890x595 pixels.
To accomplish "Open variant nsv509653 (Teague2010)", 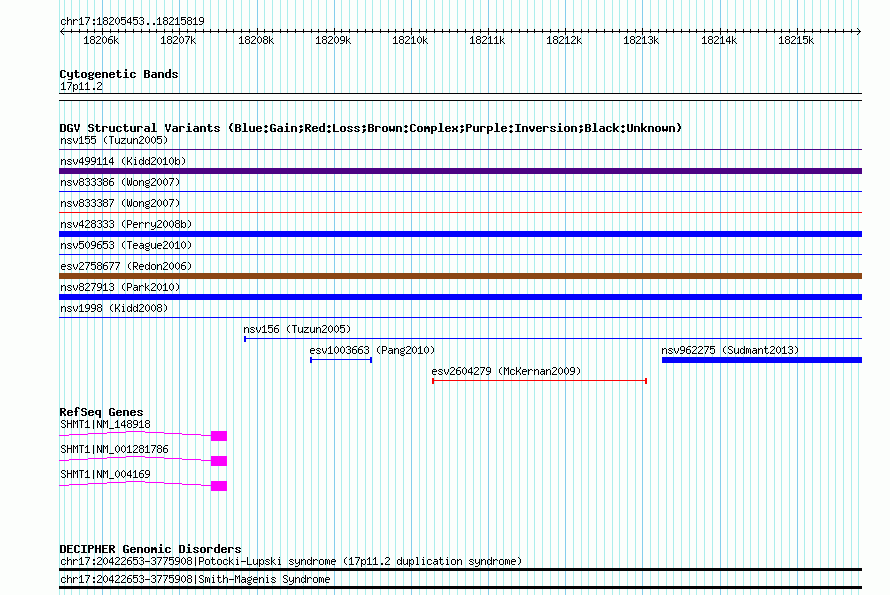I will coord(126,245).
